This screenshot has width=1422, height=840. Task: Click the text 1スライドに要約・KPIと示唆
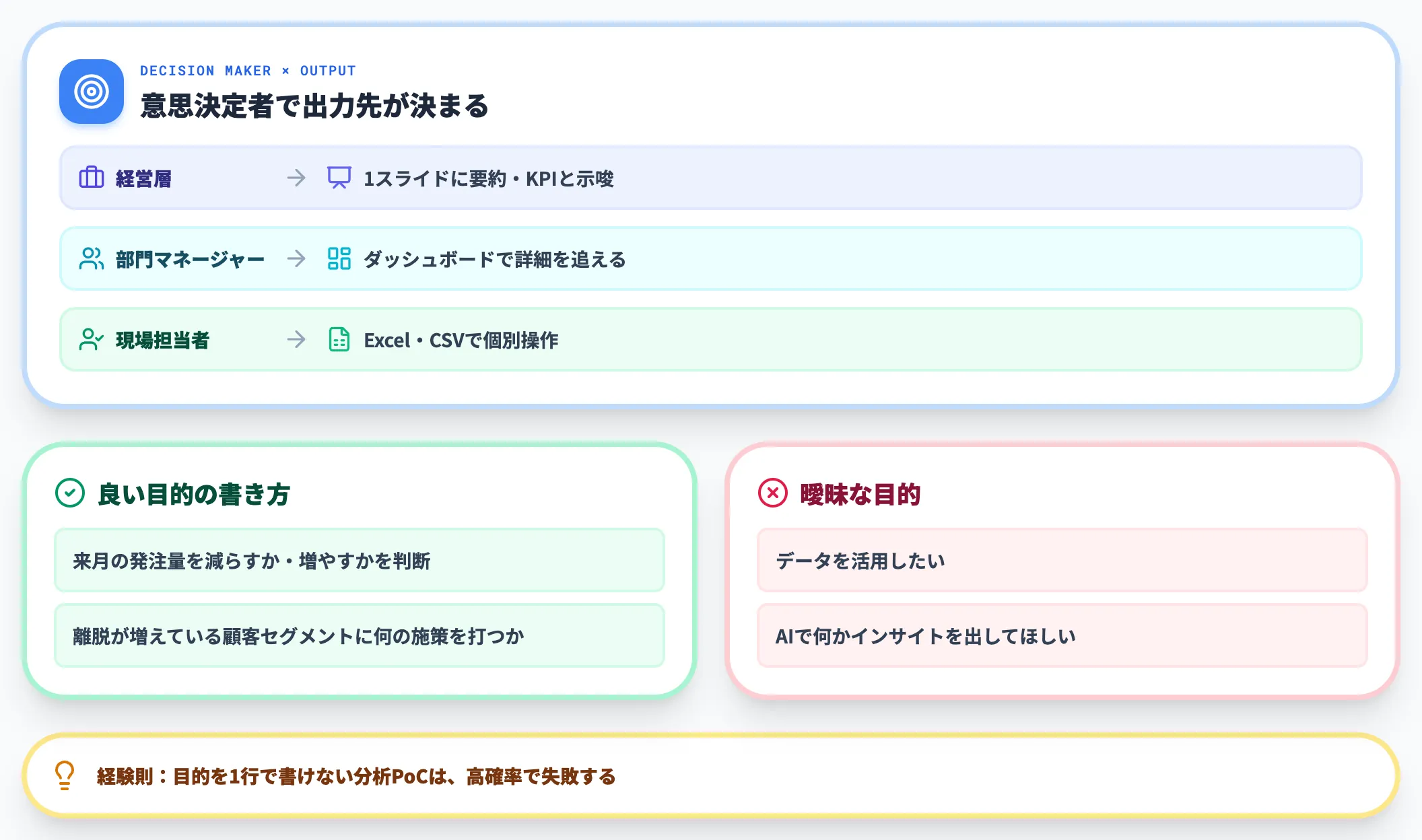pyautogui.click(x=489, y=178)
